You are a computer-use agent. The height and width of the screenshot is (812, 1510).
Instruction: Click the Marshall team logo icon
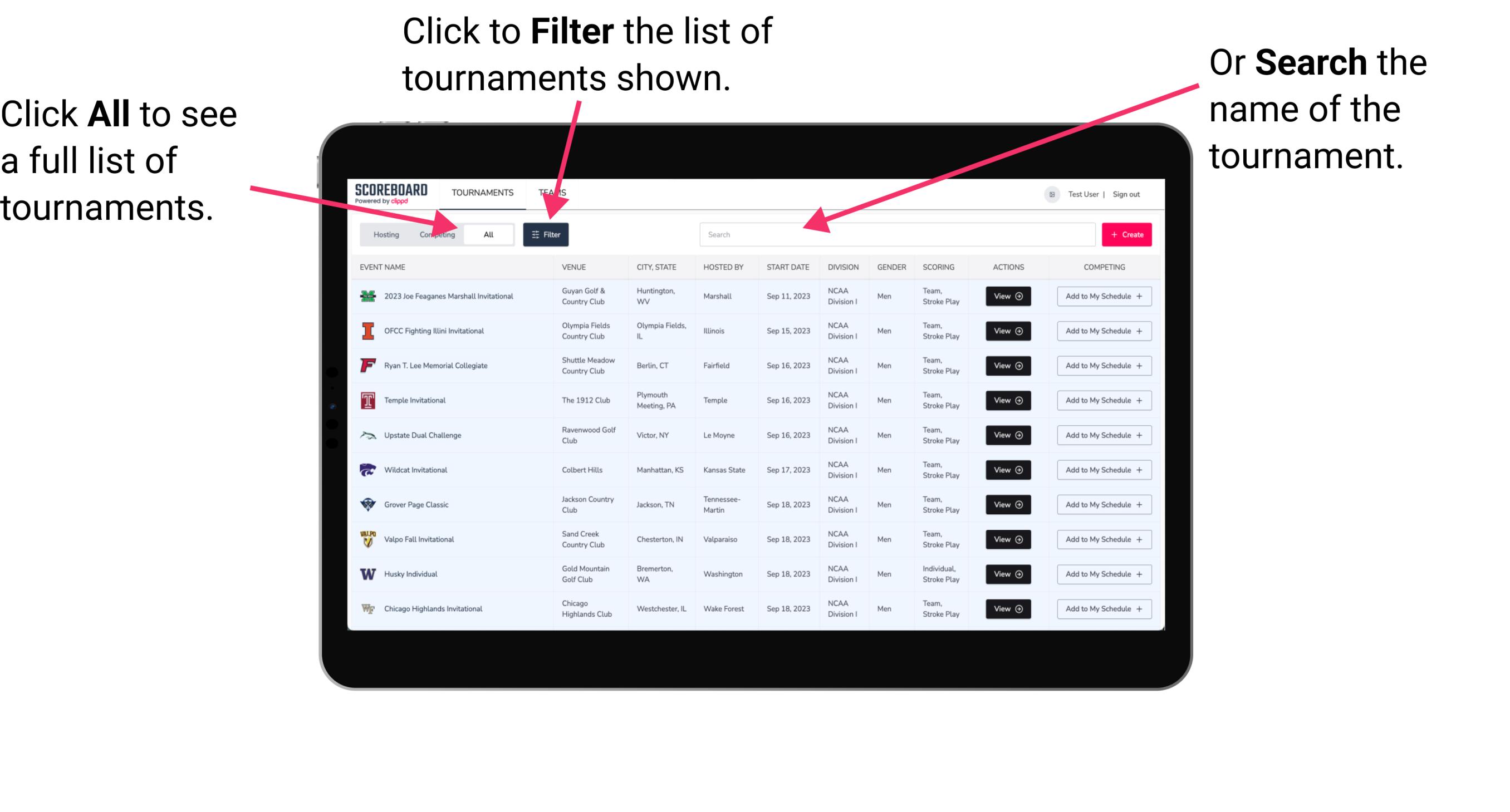367,296
